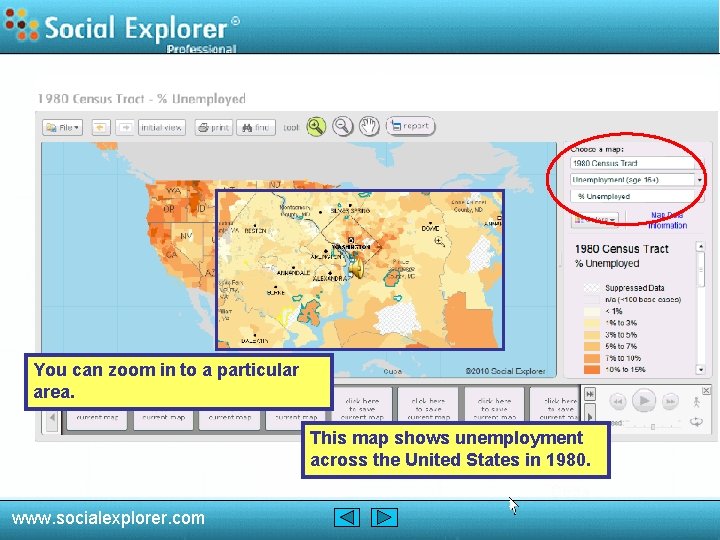
Task: Click the Social Explorer logo
Action: 122,28
